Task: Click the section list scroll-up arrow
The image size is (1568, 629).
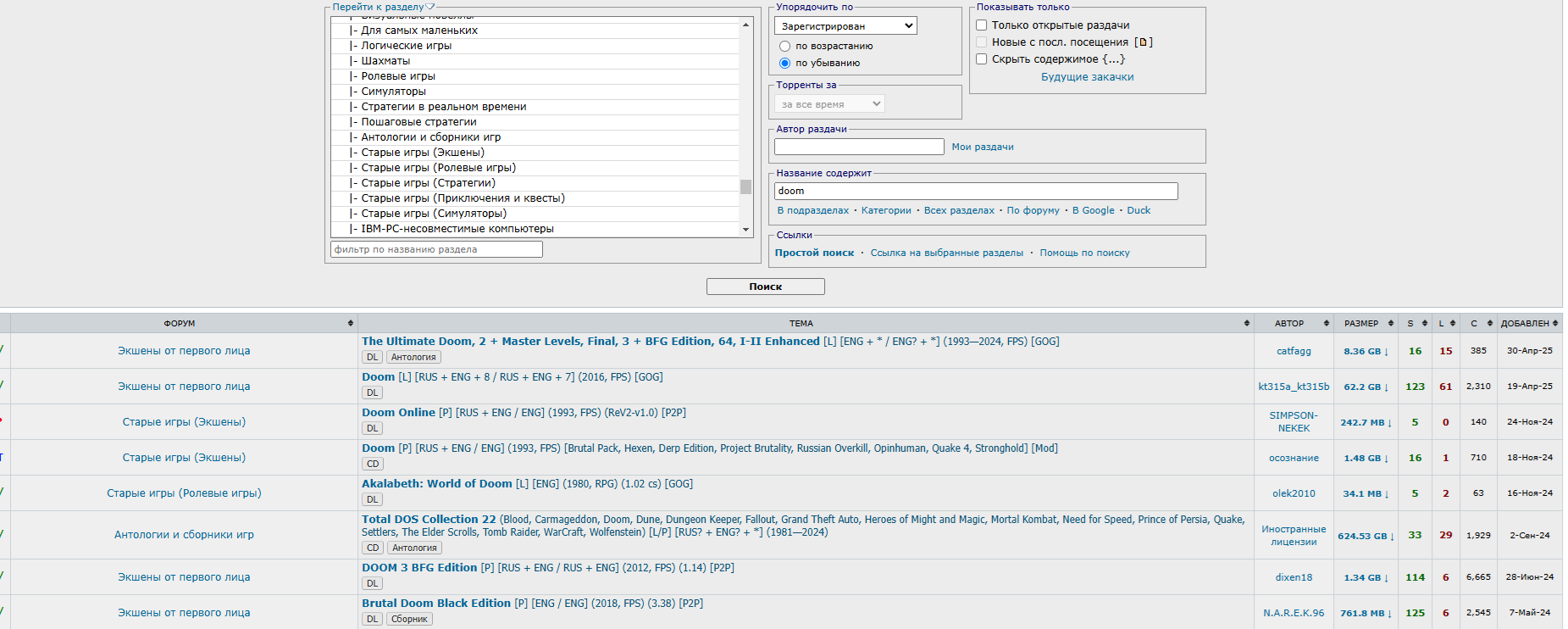Action: pyautogui.click(x=745, y=25)
